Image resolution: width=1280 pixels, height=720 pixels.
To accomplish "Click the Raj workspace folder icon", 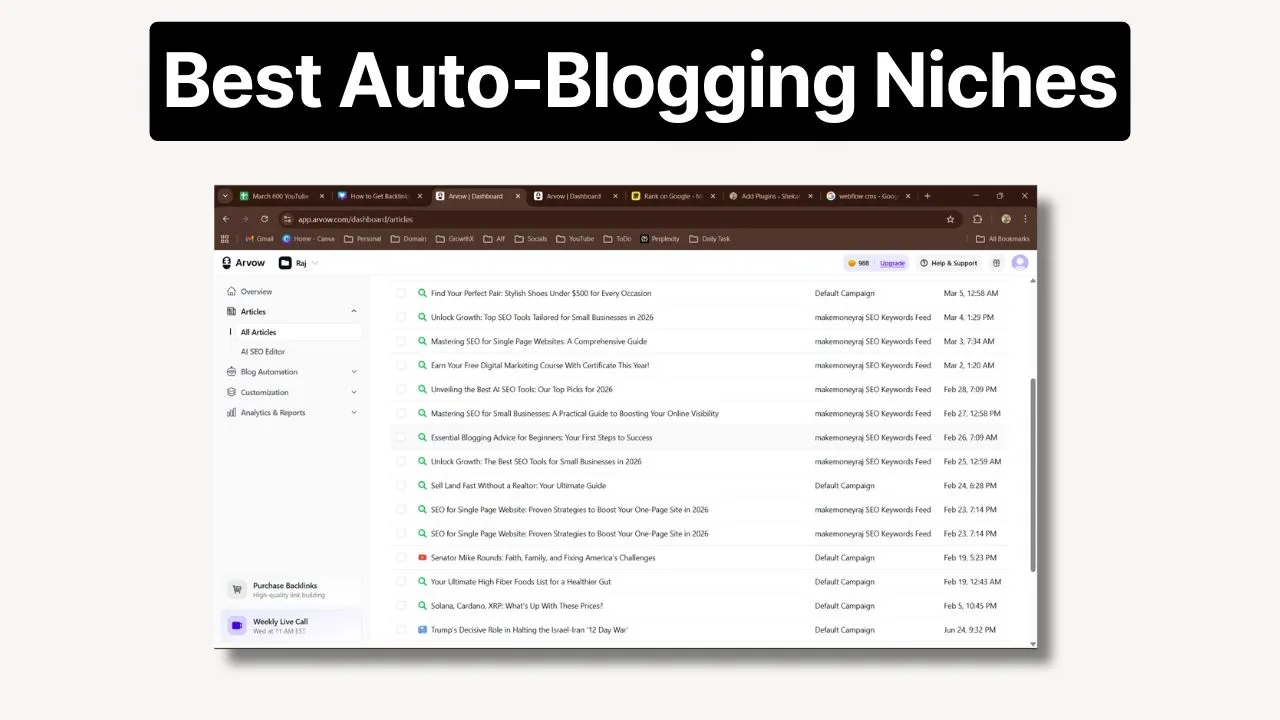I will [x=285, y=263].
